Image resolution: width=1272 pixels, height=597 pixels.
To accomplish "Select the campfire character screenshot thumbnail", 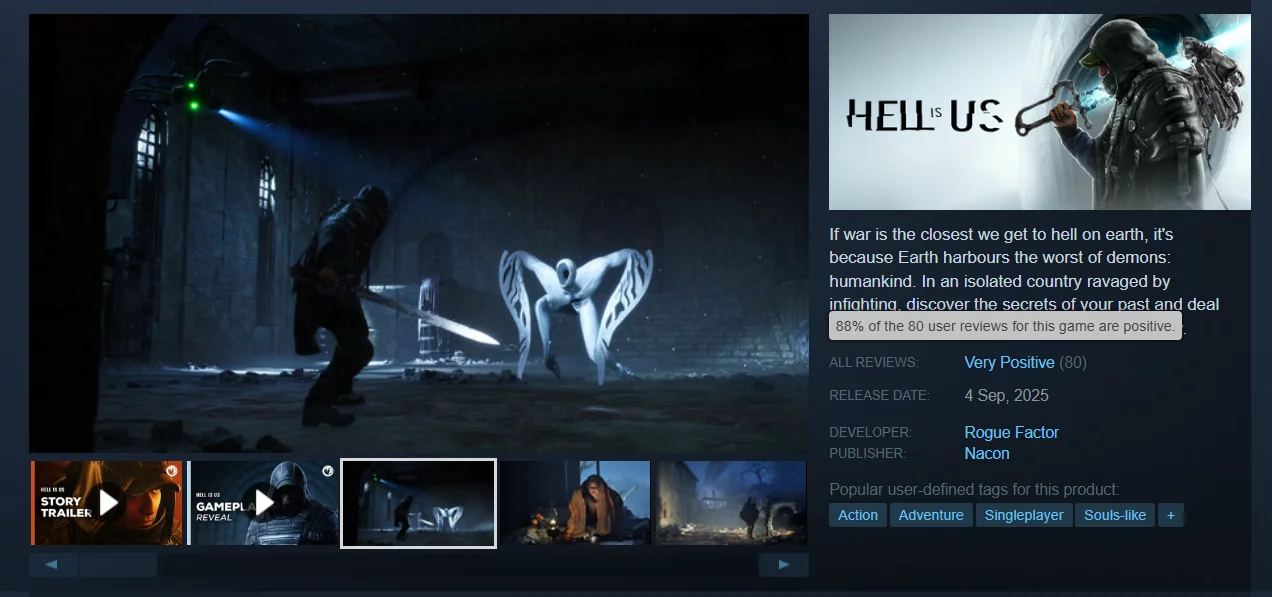I will pos(575,503).
